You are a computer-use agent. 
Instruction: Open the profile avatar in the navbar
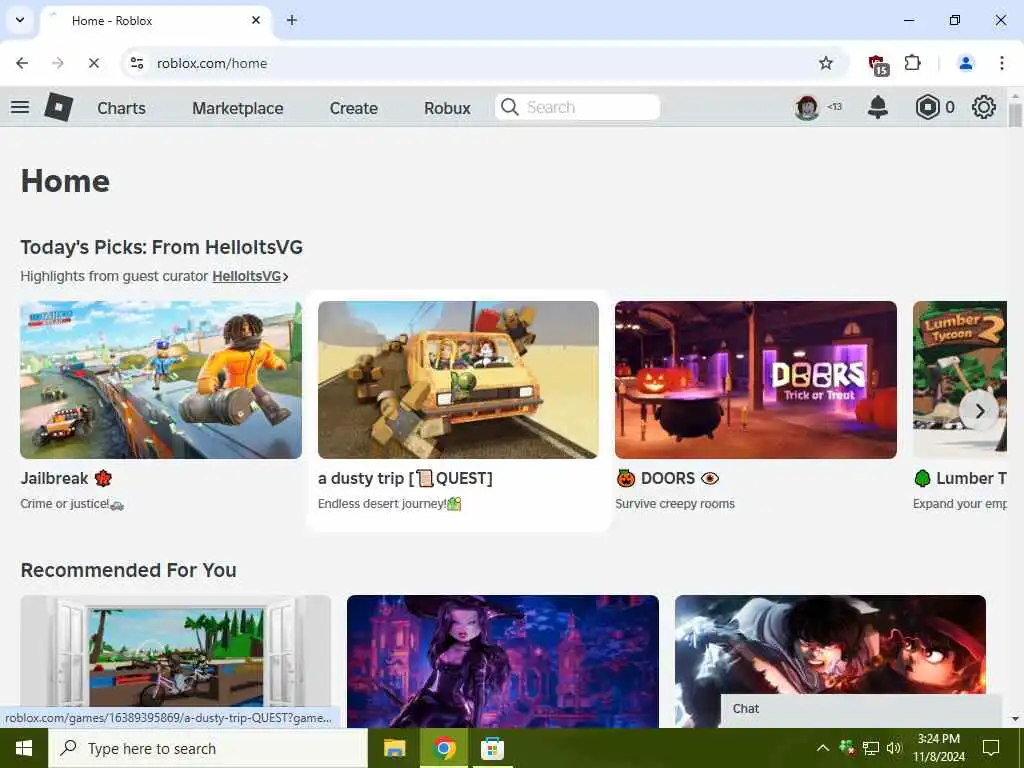807,107
